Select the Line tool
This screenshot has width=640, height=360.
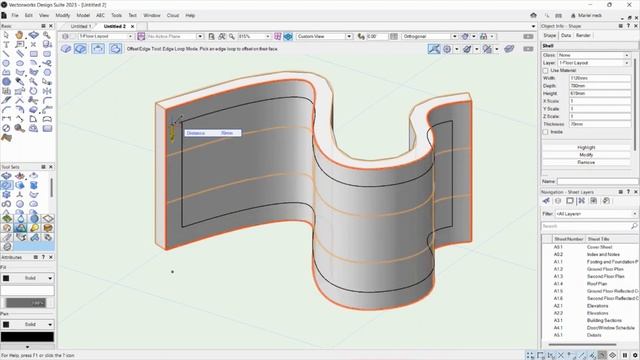point(6,54)
